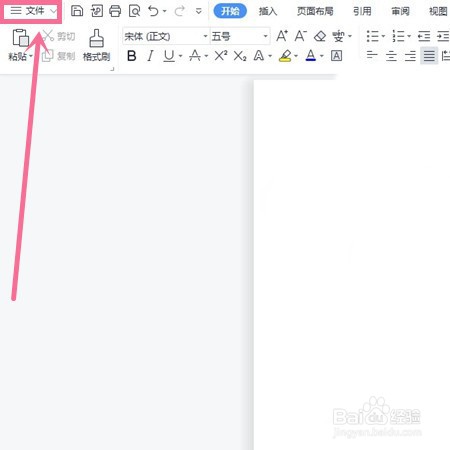Expand the 粘贴 dropdown arrow

pos(31,56)
